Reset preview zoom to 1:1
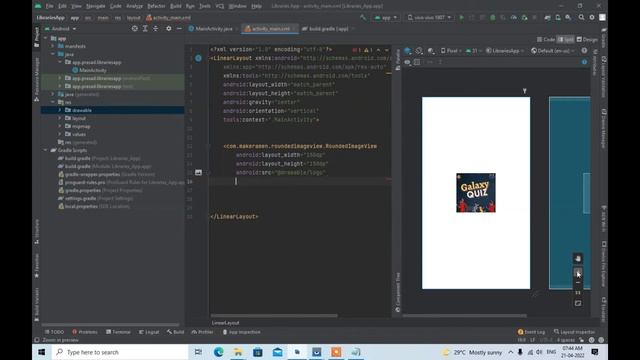This screenshot has width=640, height=360. pyautogui.click(x=578, y=293)
